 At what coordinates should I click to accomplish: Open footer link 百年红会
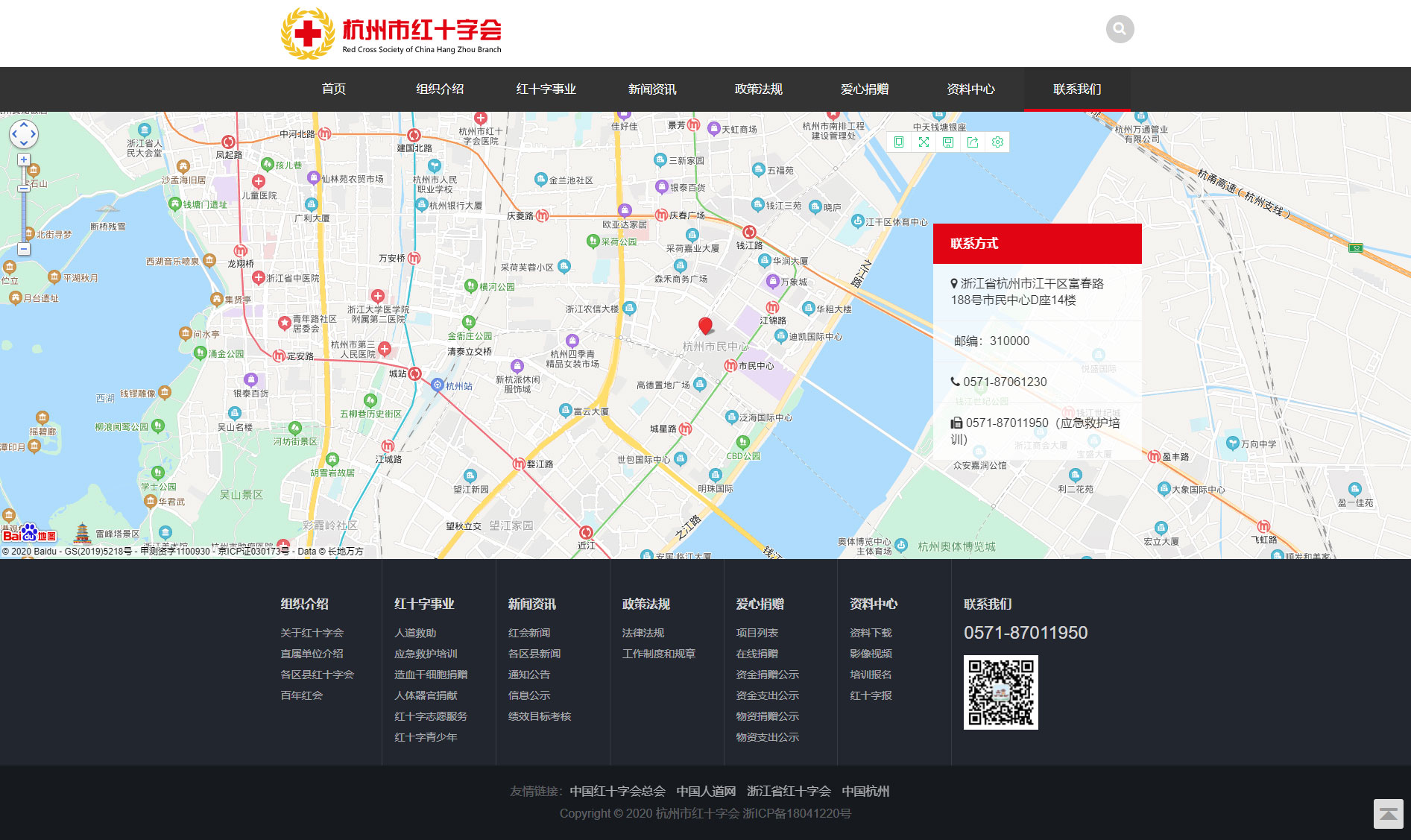click(301, 695)
